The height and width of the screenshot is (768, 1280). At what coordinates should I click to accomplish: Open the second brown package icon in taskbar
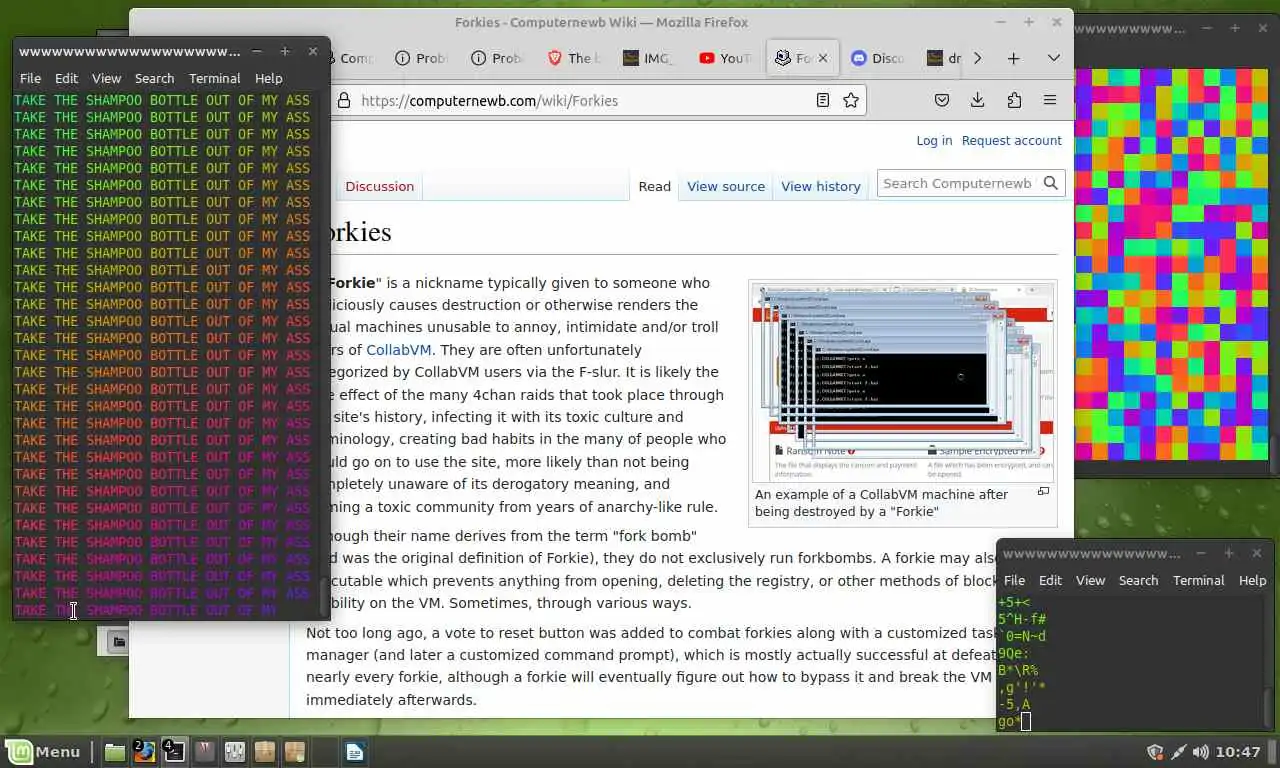tap(295, 752)
